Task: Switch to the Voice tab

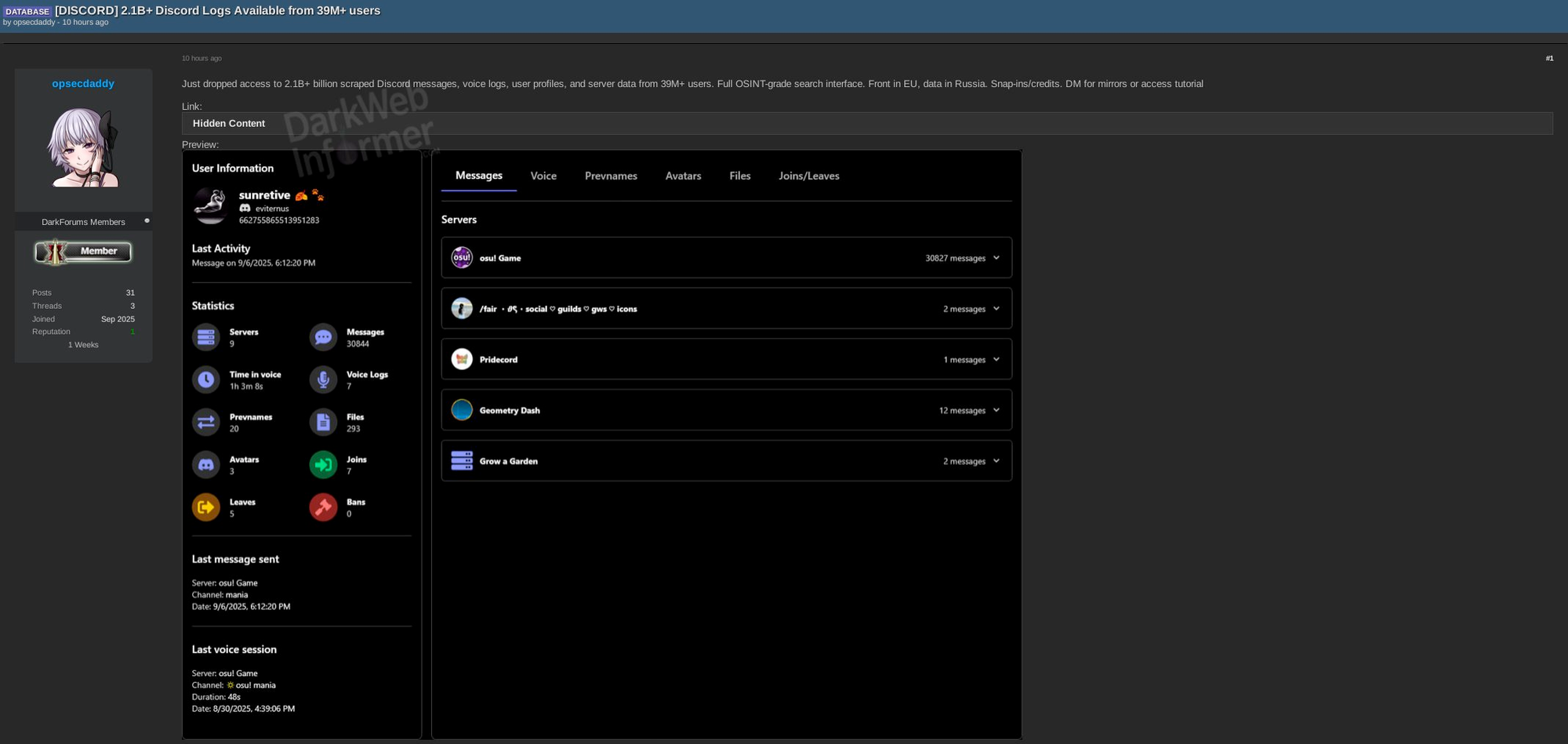Action: 543,176
